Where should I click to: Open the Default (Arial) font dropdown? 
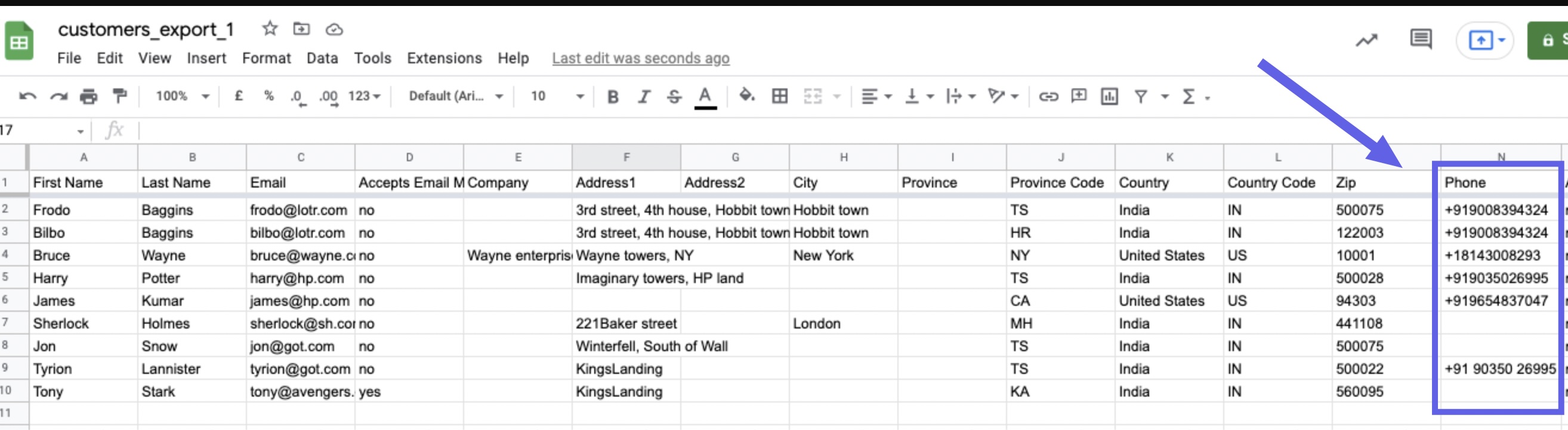click(456, 96)
